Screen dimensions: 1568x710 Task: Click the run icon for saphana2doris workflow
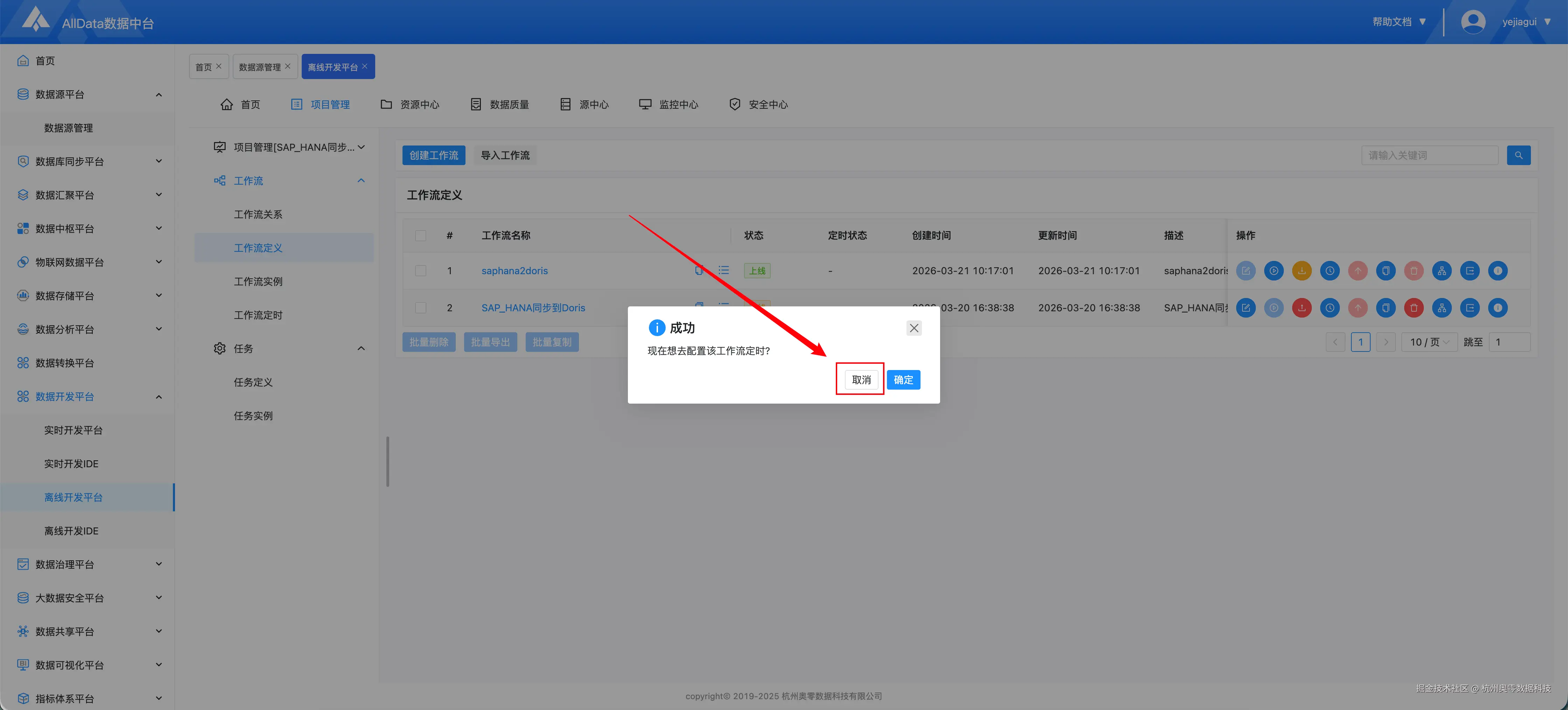[1273, 271]
